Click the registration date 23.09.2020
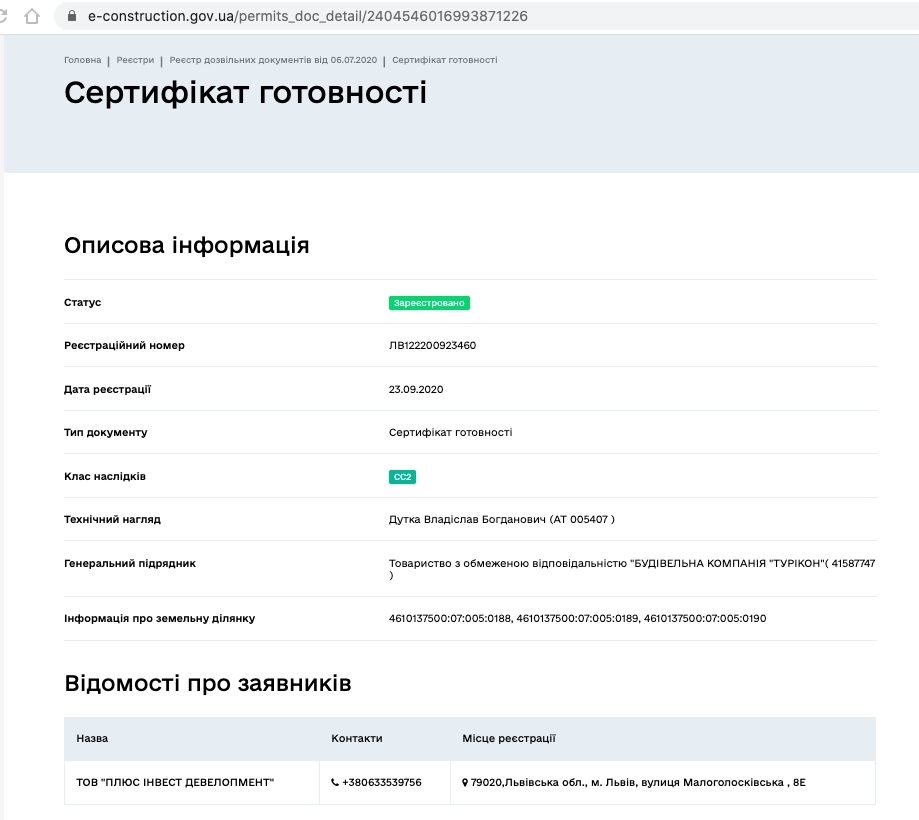 coord(416,389)
